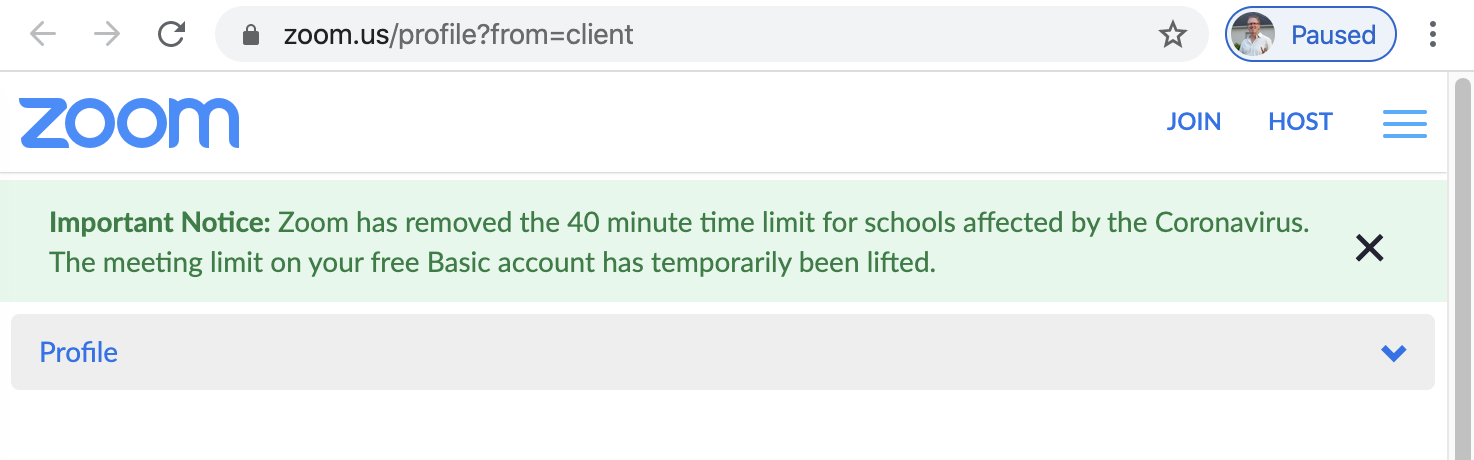
Task: Dismiss the Important Notice banner
Action: pos(1369,247)
